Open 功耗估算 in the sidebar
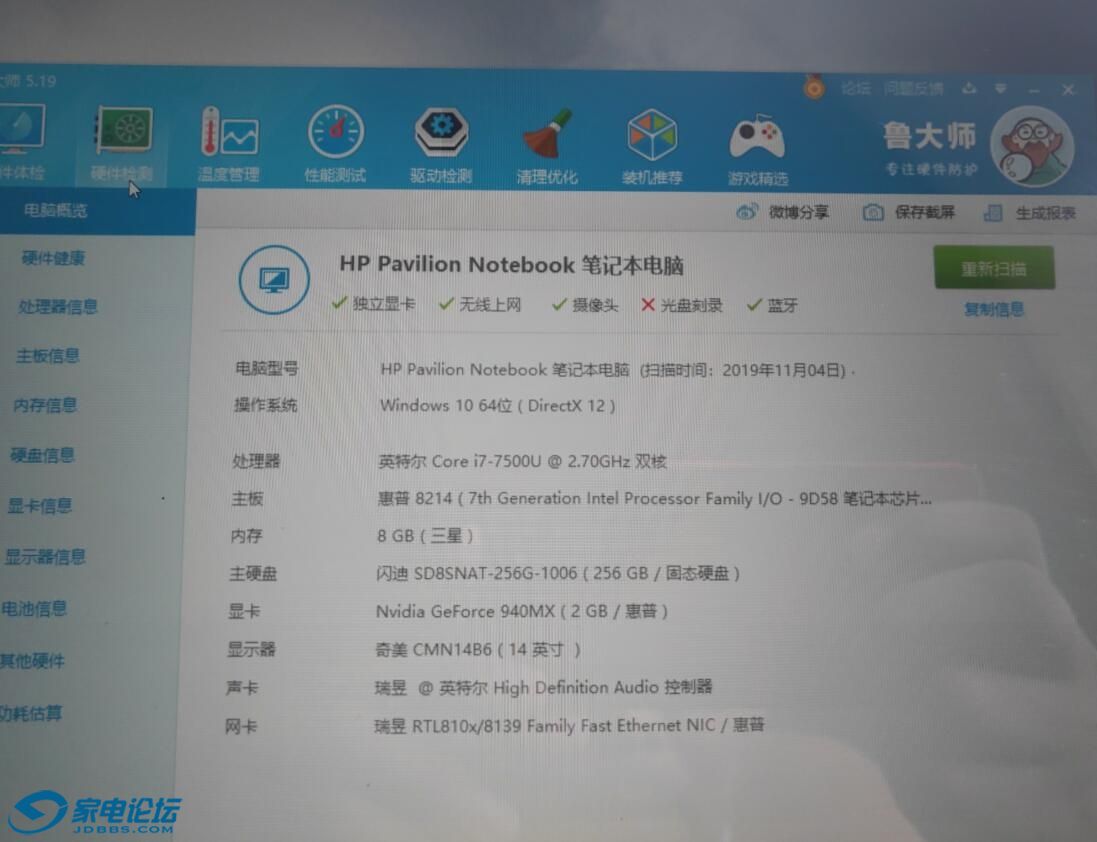 31,713
